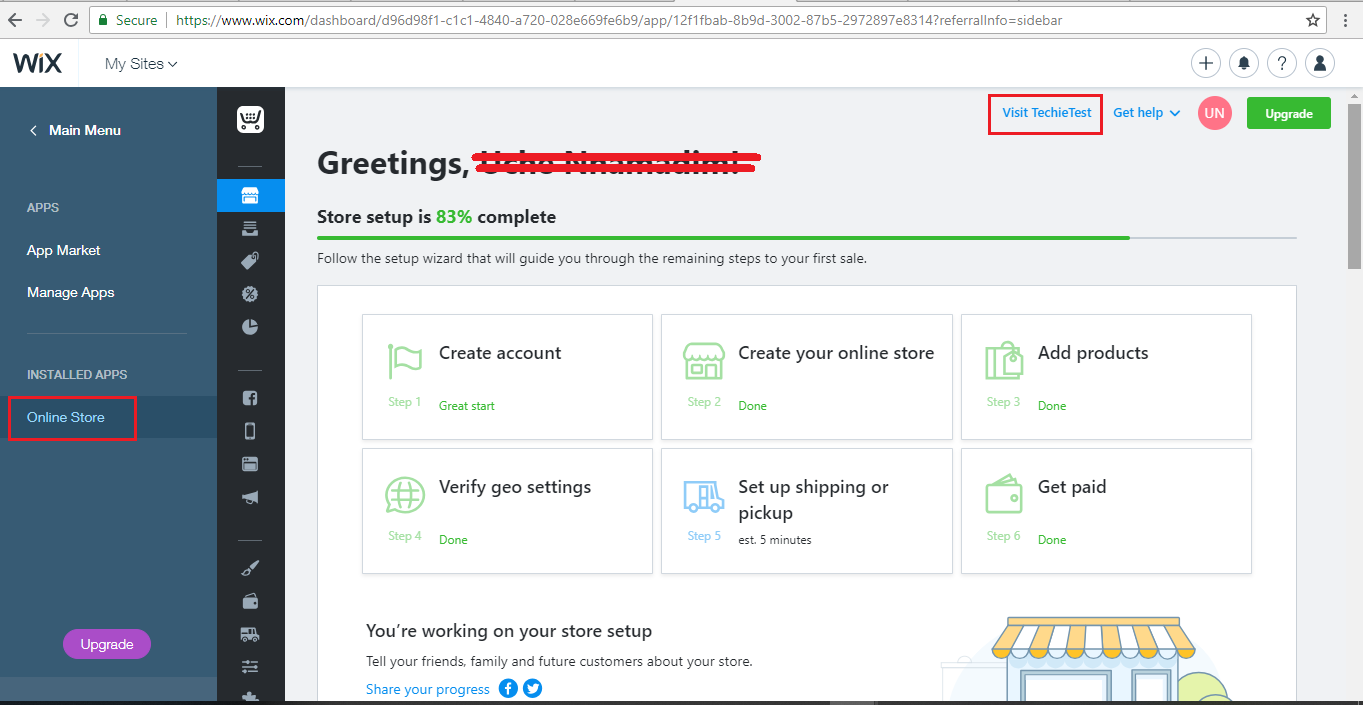Viewport: 1363px width, 705px height.
Task: Open Manage Apps in sidebar
Action: click(x=71, y=292)
